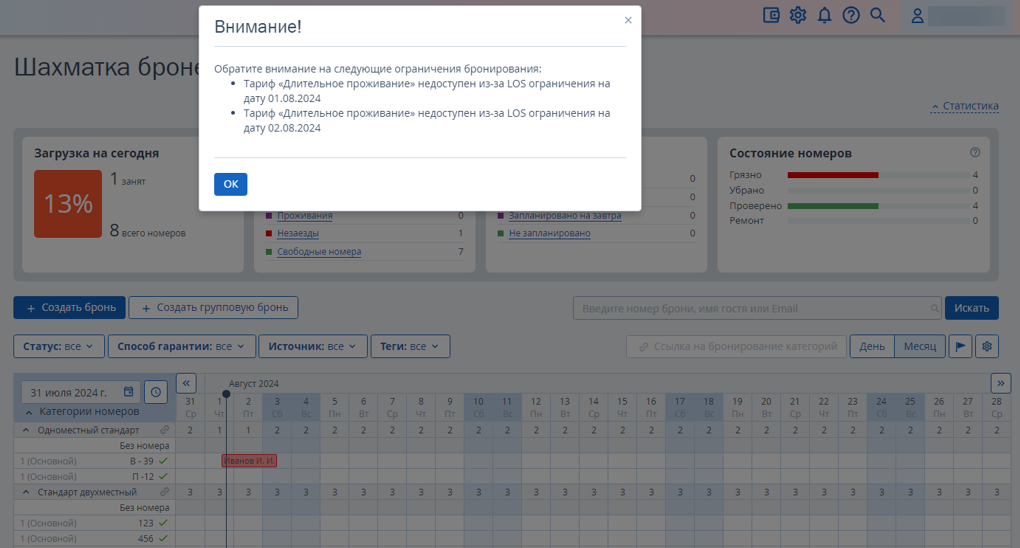Viewport: 1020px width, 548px height.
Task: Collapse Стандарт двухместный category
Action: click(x=26, y=492)
